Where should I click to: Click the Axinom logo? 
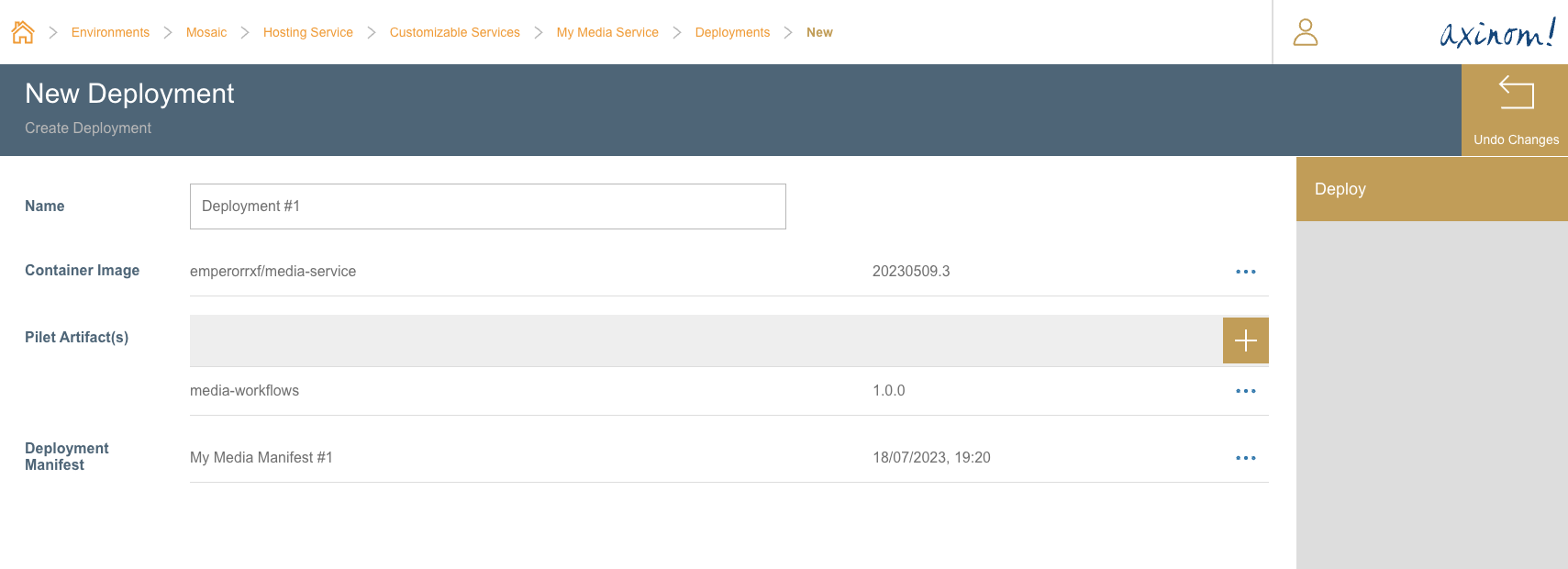[x=1496, y=33]
